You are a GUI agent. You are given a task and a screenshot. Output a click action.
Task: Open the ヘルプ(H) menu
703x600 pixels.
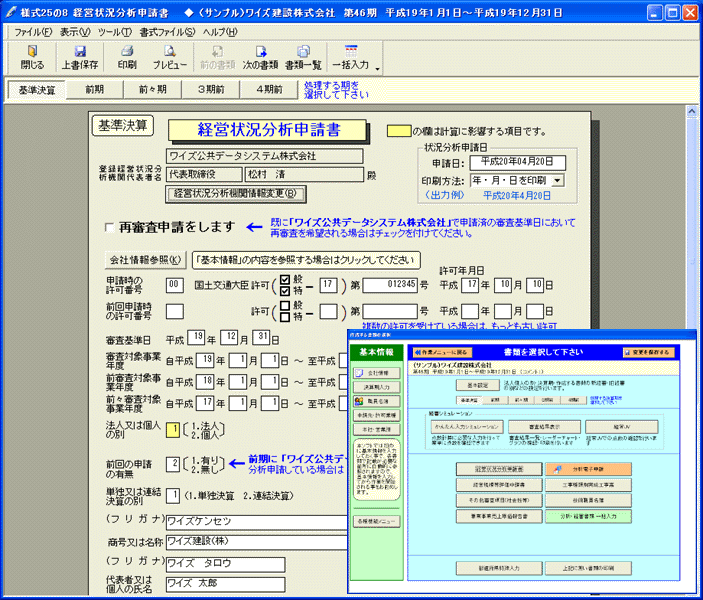click(220, 32)
